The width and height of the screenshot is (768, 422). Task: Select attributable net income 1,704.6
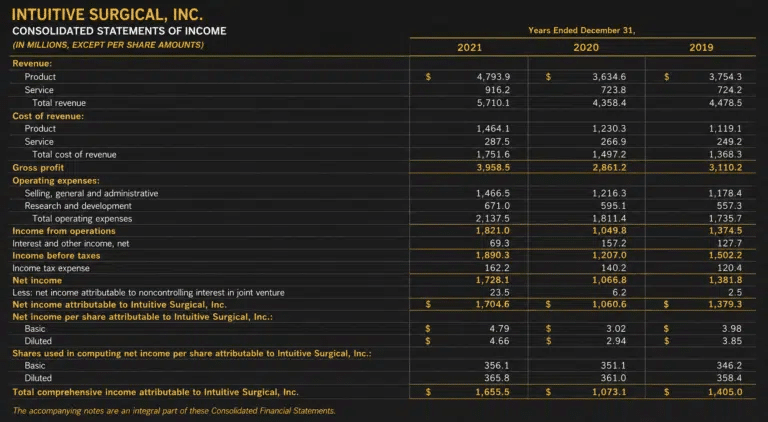click(x=493, y=305)
